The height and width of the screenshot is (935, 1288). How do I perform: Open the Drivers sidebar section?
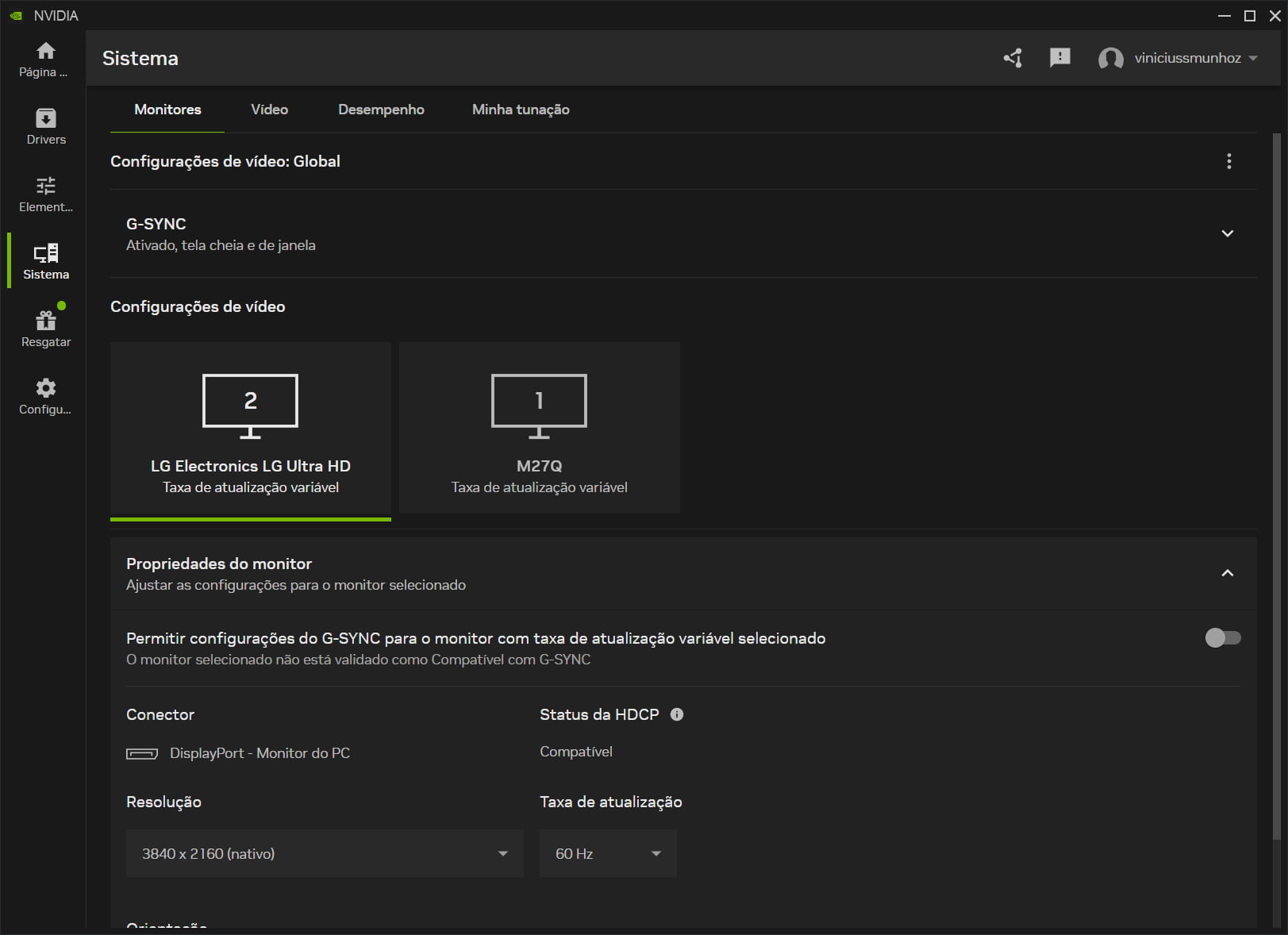pyautogui.click(x=46, y=127)
